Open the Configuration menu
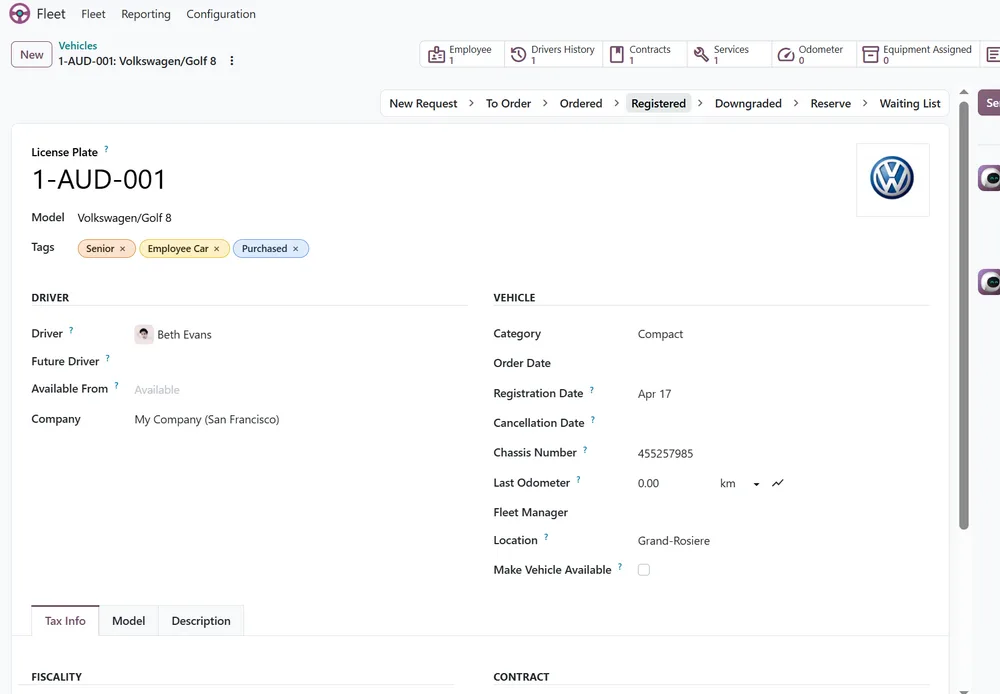This screenshot has height=694, width=1000. click(x=221, y=14)
